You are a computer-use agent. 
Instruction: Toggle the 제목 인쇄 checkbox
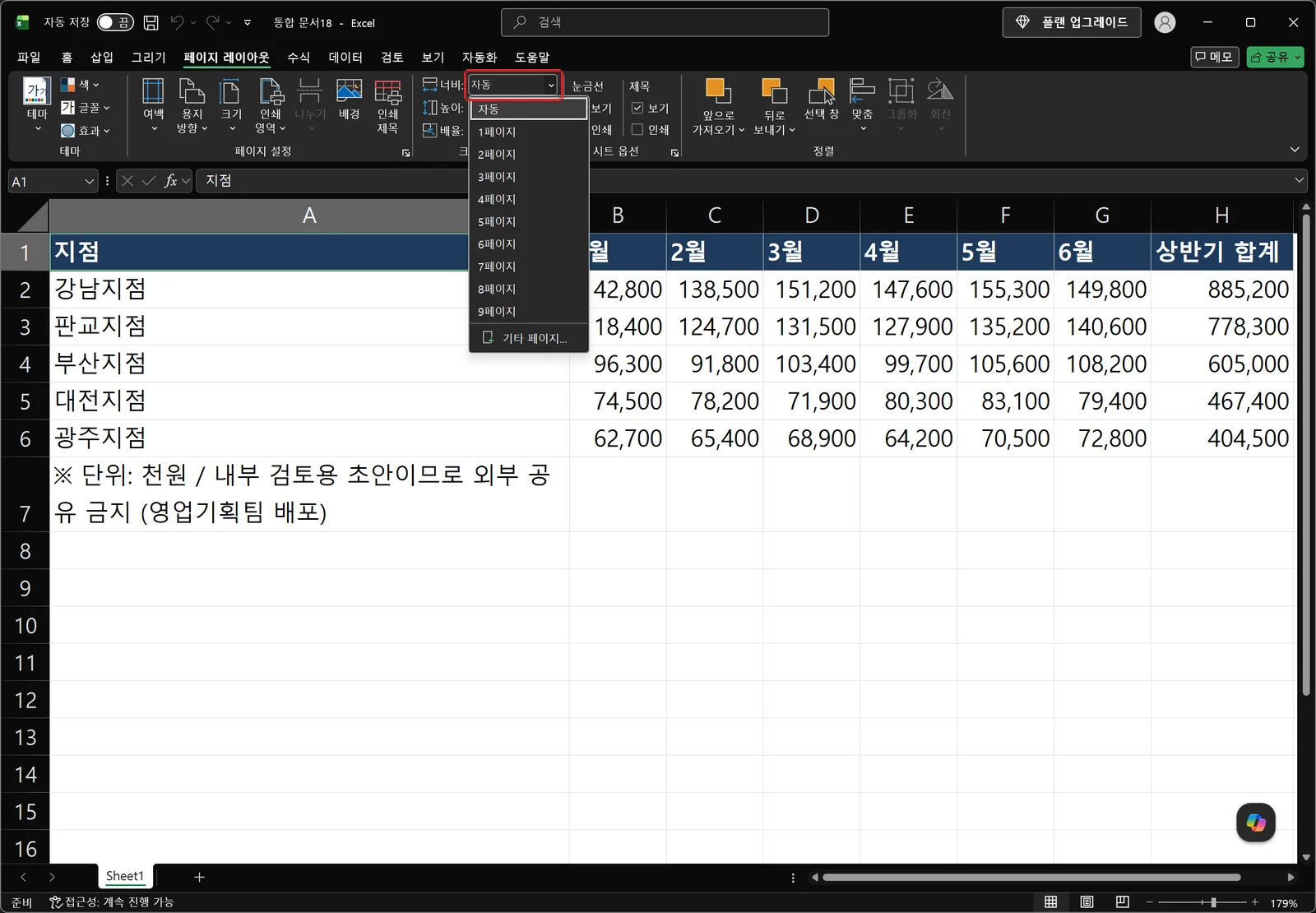pos(637,129)
